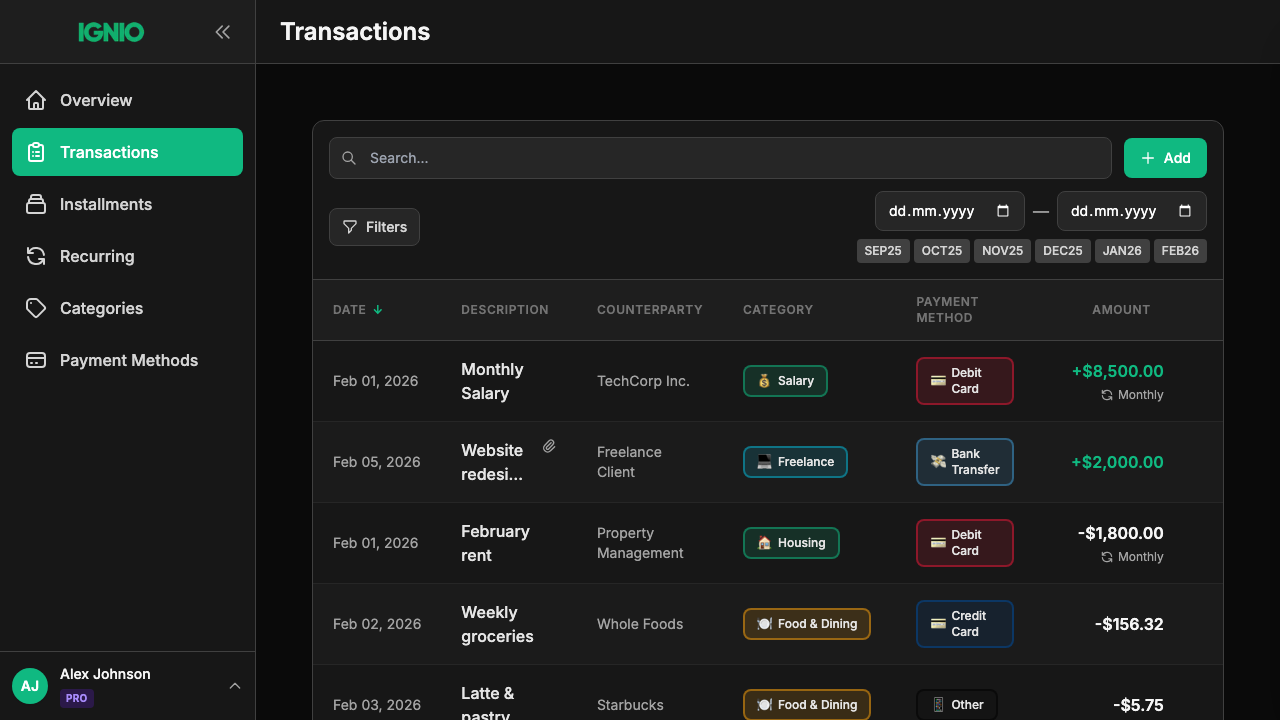Click the Whole Foods counterparty
1280x720 pixels.
tap(640, 624)
